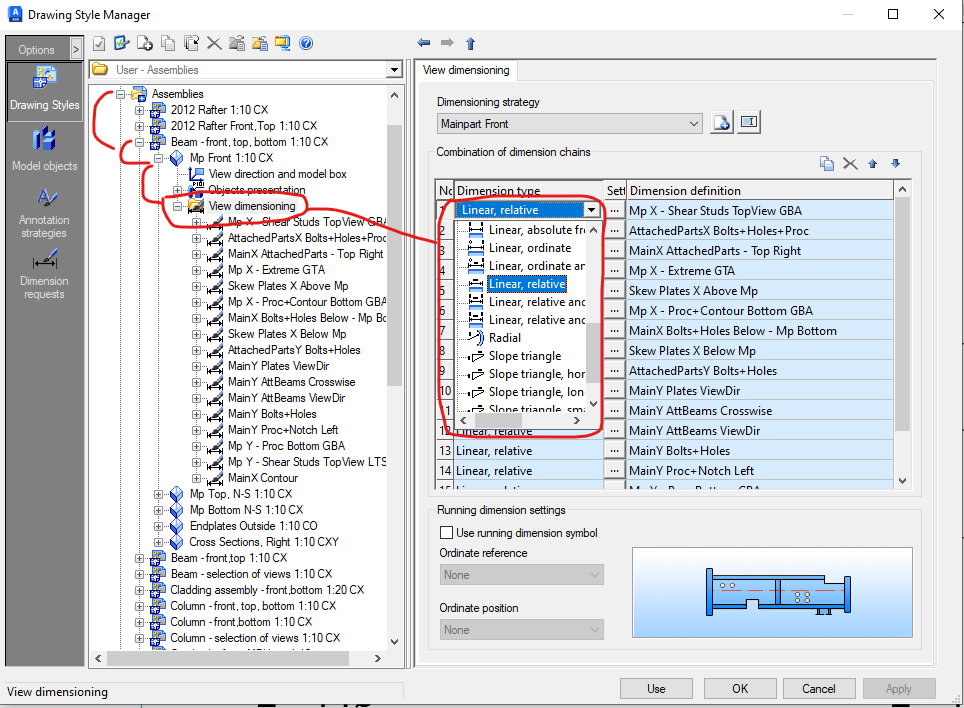
Task: Open Annotation strategies section
Action: point(44,213)
